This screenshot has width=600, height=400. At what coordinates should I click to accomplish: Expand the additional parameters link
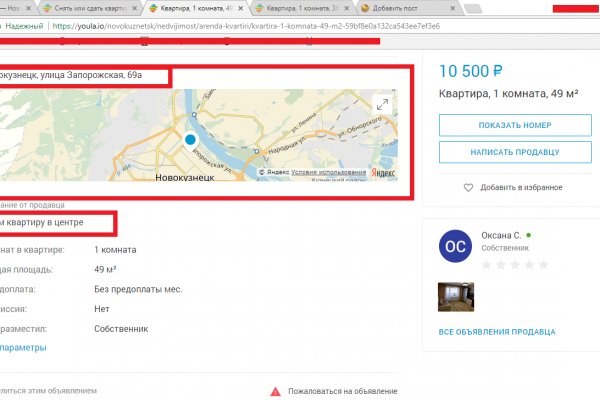(22, 347)
